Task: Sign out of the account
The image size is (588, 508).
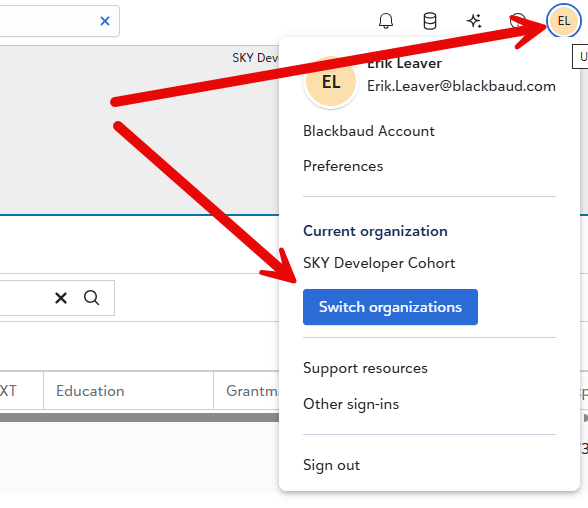Action: click(332, 465)
